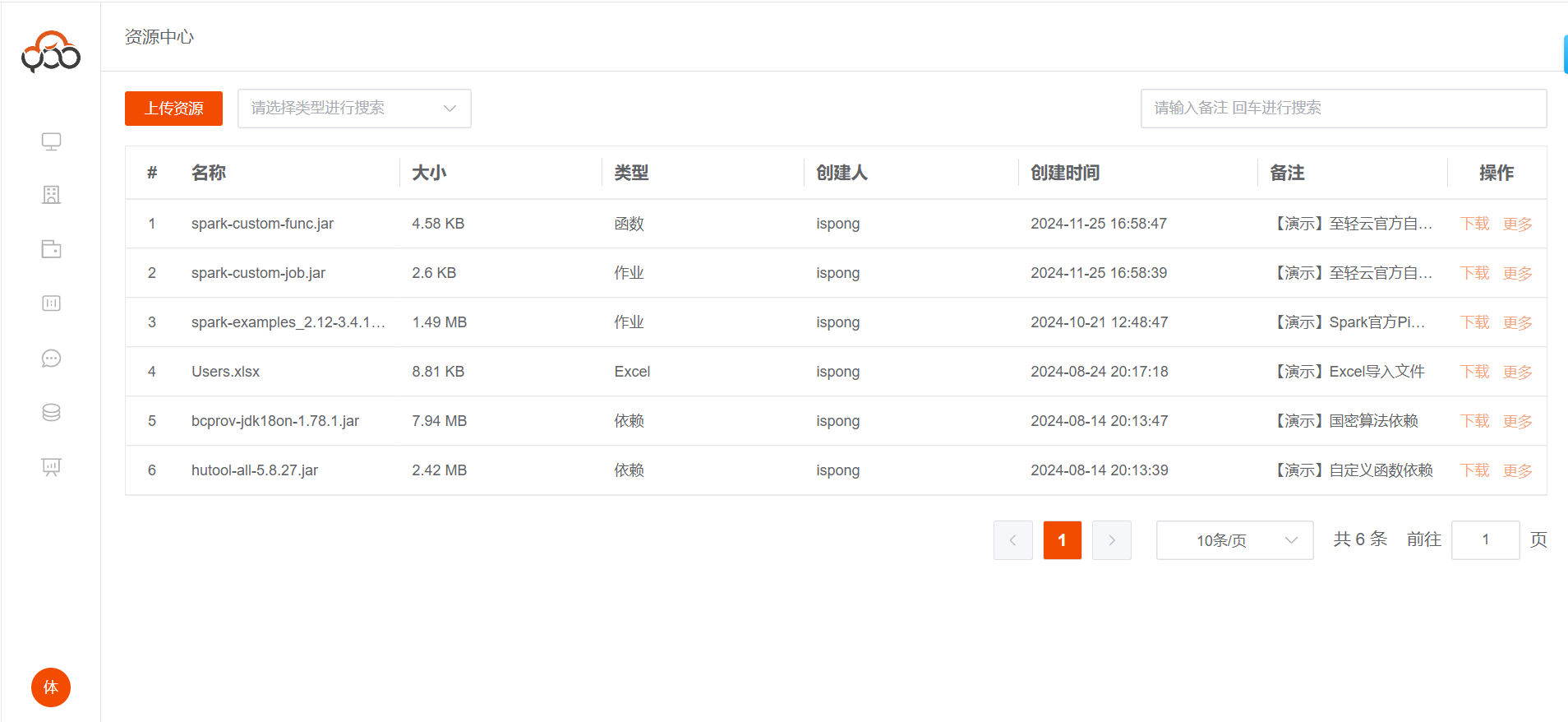Click the orange 体 user avatar
This screenshot has width=1568, height=722.
point(51,687)
